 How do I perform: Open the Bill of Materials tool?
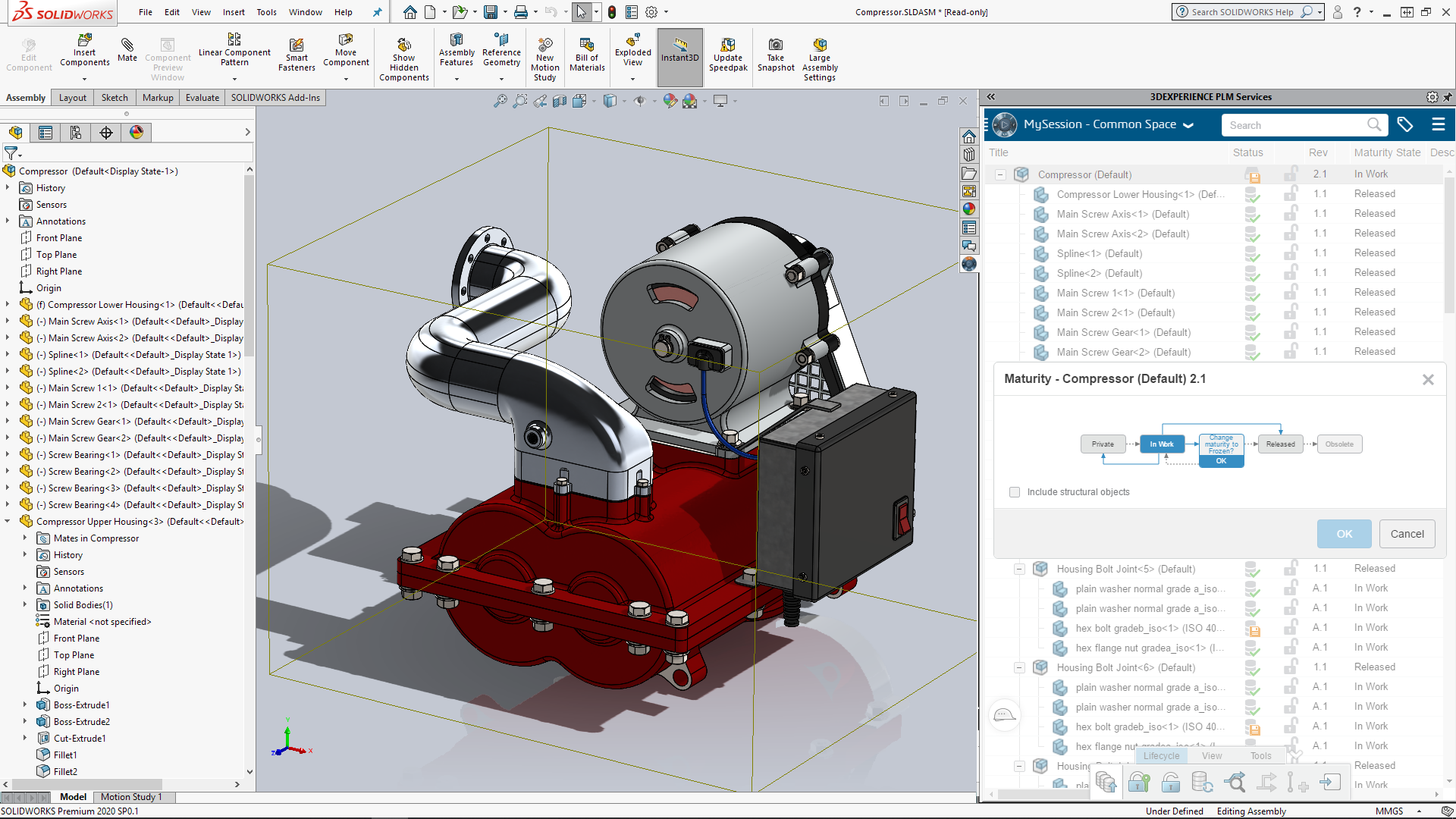(586, 53)
